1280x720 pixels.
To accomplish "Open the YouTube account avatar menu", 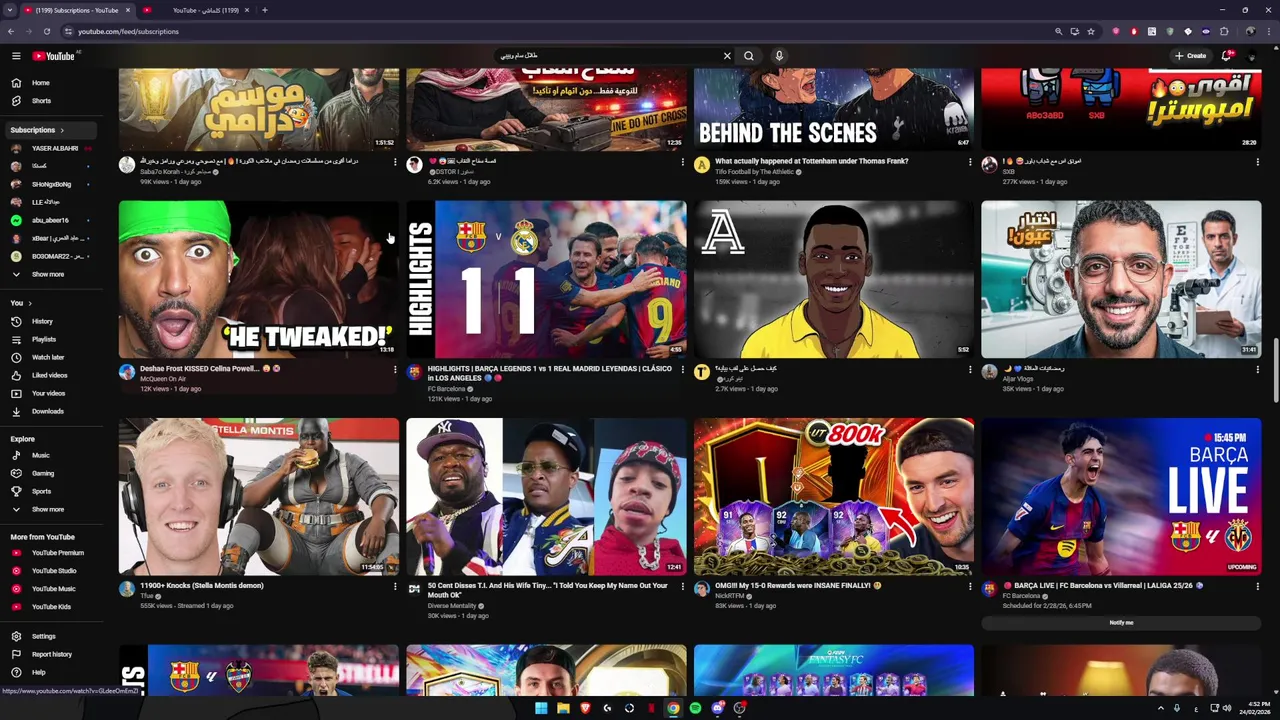I will (x=1252, y=56).
